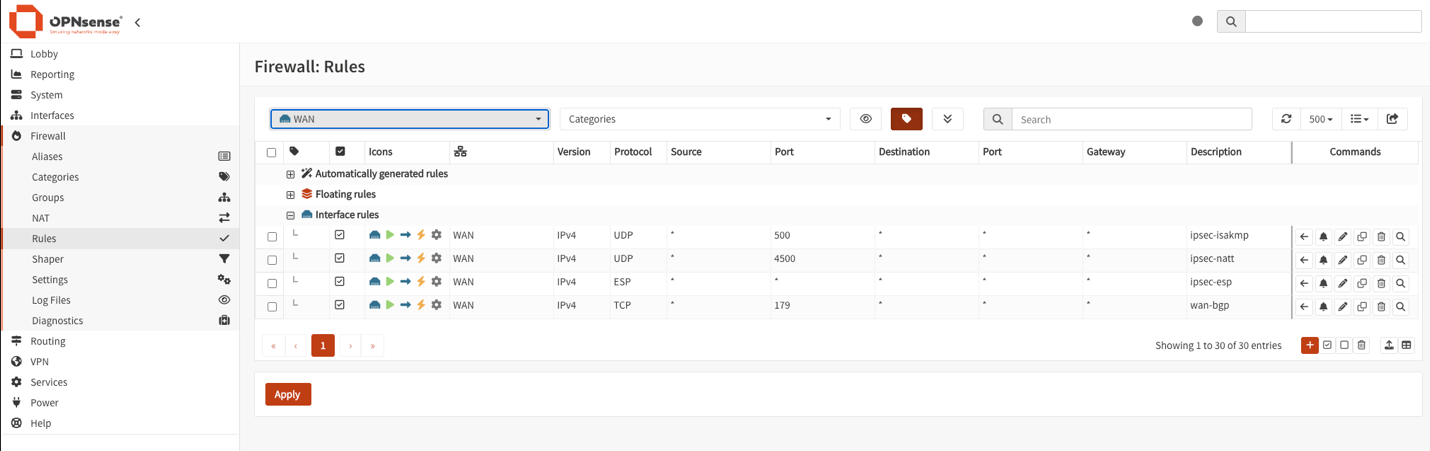Click the upload/import icon in the table footer
This screenshot has width=1430, height=451.
coord(1389,345)
